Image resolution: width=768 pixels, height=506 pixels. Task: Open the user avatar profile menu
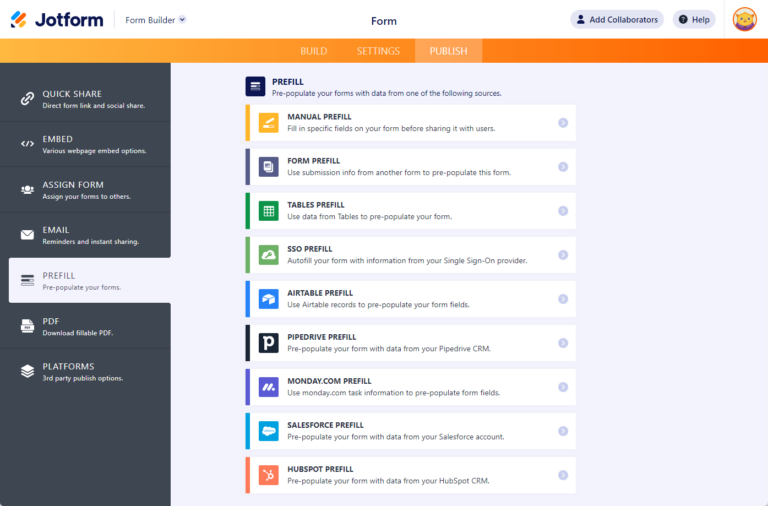(744, 19)
